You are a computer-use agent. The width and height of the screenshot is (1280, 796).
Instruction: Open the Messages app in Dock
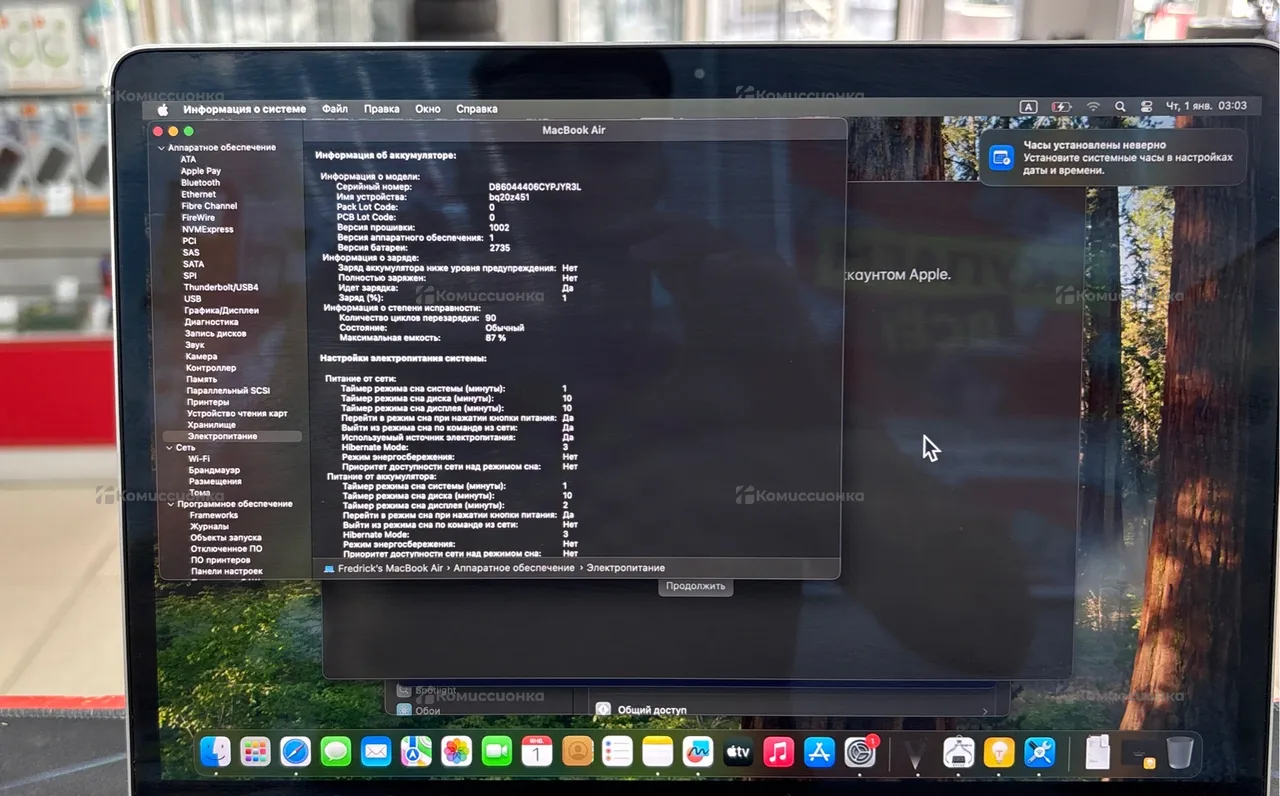(x=336, y=751)
